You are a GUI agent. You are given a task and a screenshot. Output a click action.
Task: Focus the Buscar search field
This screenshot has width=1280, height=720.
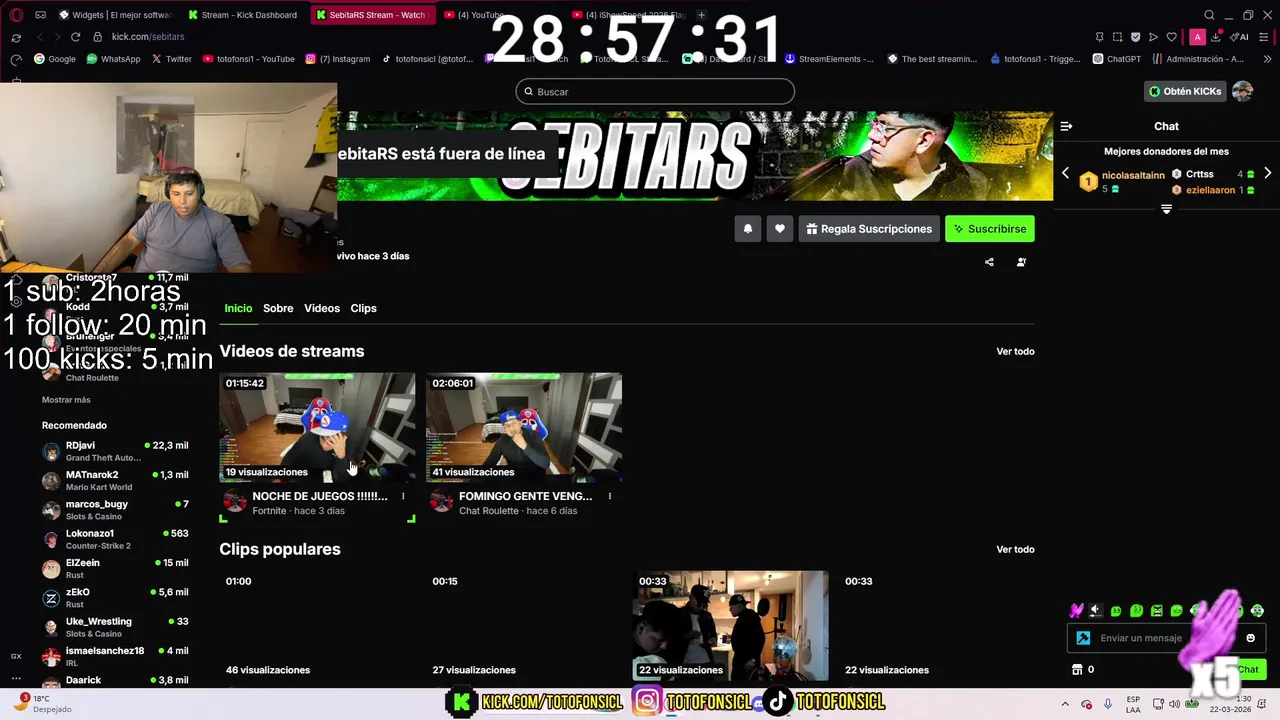tap(655, 92)
